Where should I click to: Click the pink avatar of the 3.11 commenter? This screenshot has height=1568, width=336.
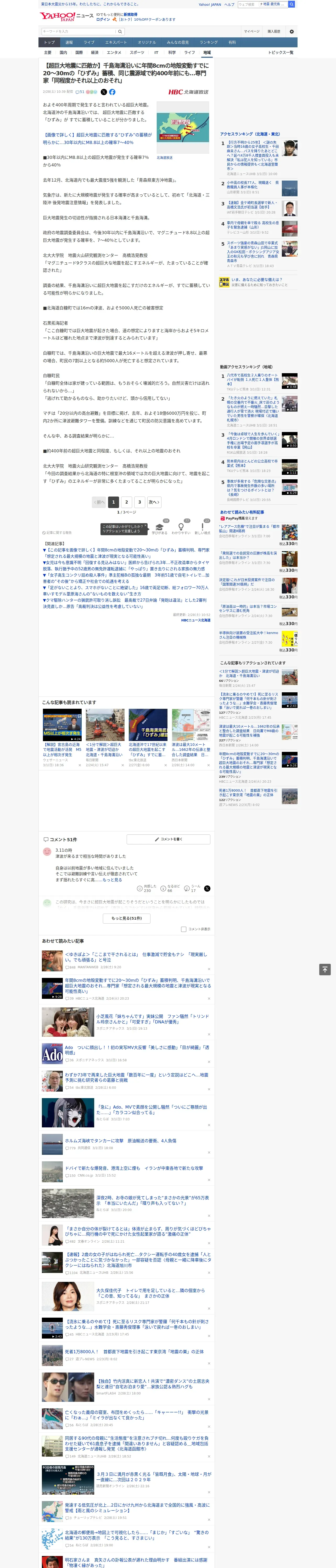[47, 852]
